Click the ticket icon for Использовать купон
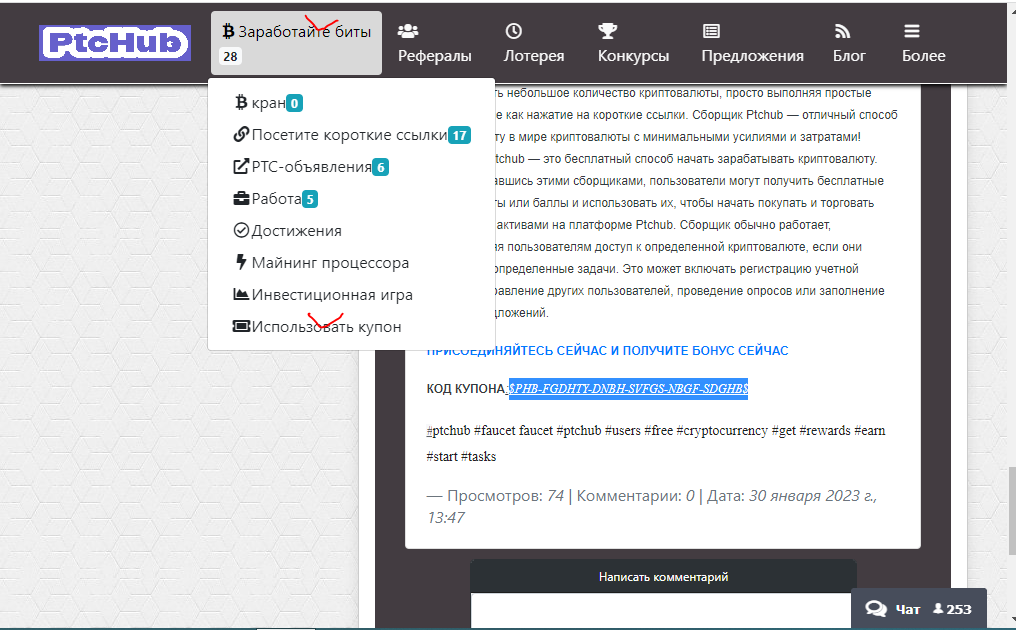The height and width of the screenshot is (630, 1016). (241, 326)
